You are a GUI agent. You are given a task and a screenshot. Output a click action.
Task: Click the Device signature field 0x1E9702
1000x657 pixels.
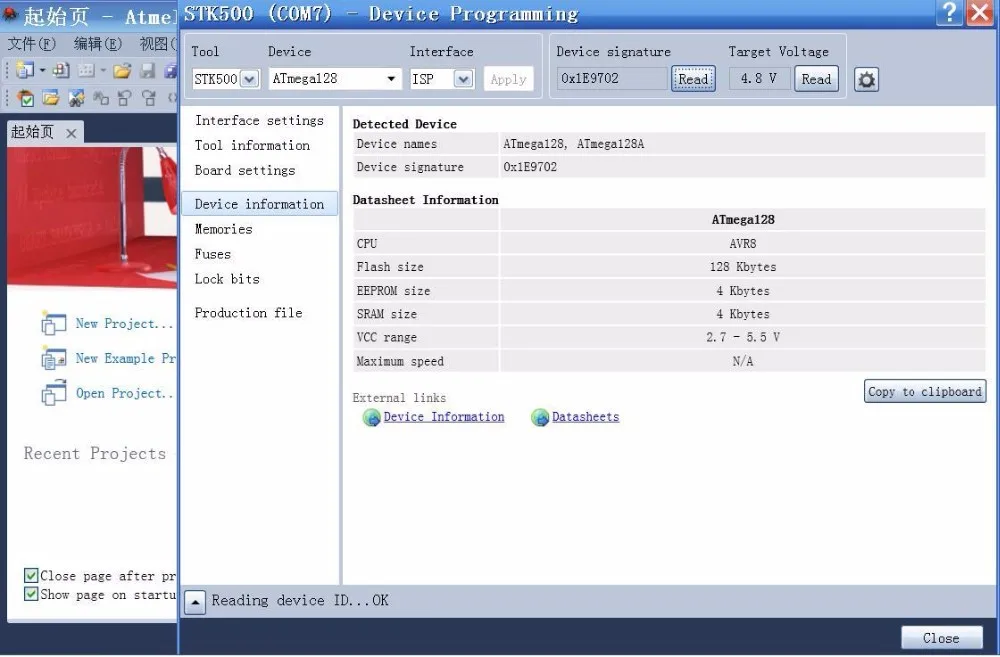point(611,78)
